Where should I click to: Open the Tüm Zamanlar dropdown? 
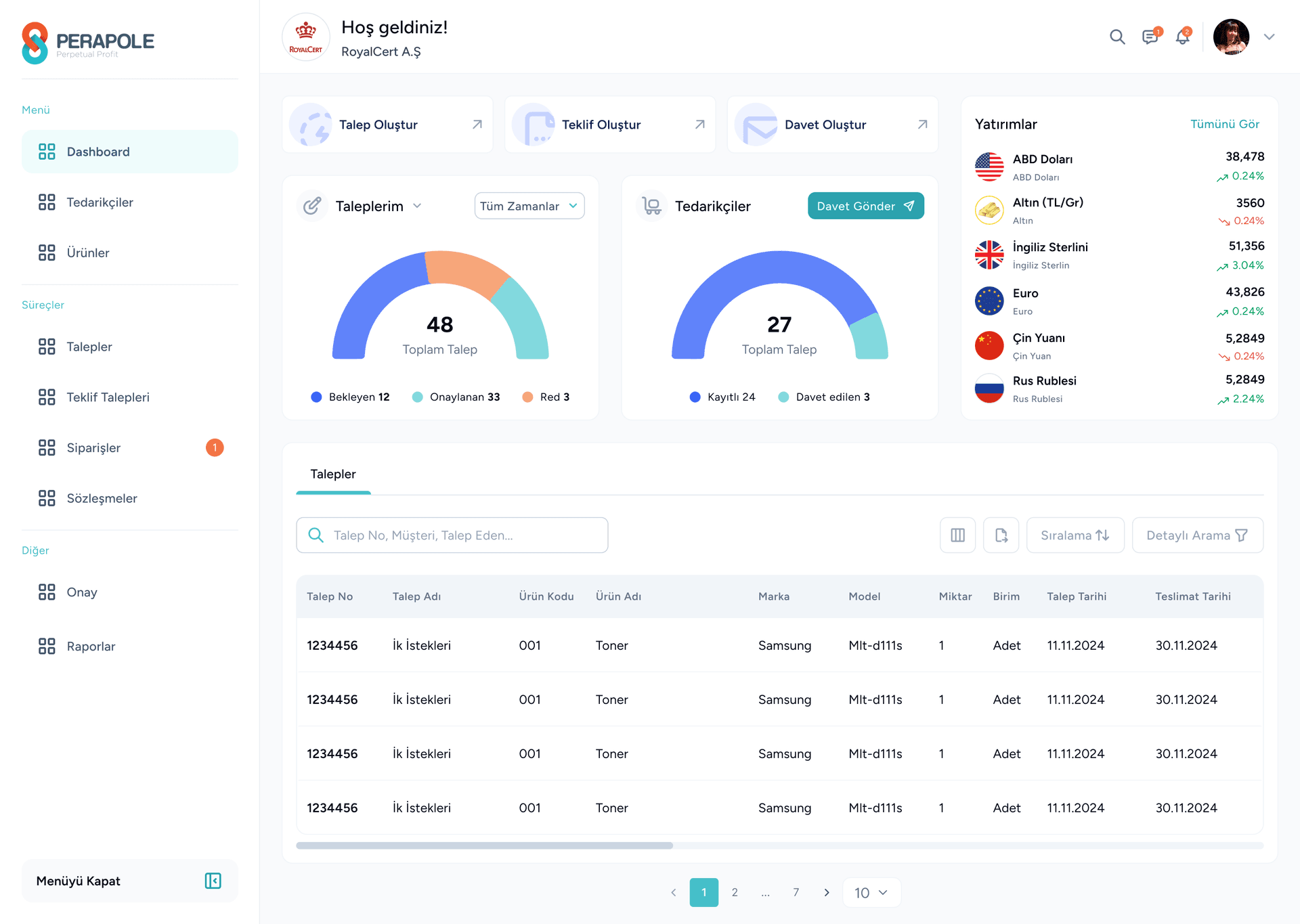(x=529, y=206)
